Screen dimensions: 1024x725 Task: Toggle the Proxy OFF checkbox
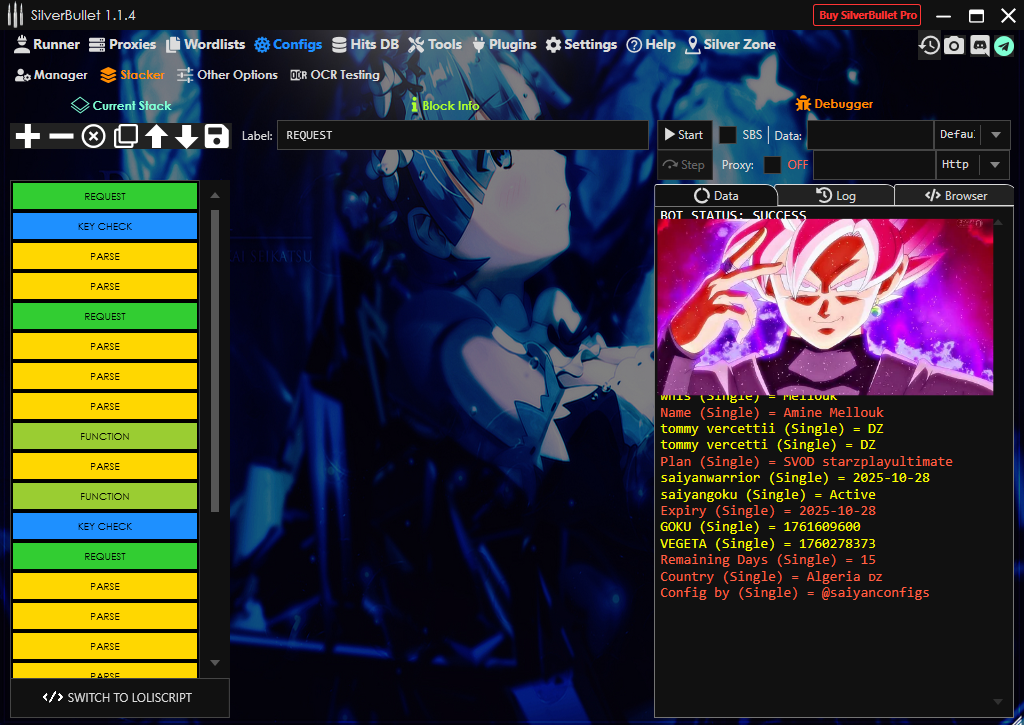point(773,165)
